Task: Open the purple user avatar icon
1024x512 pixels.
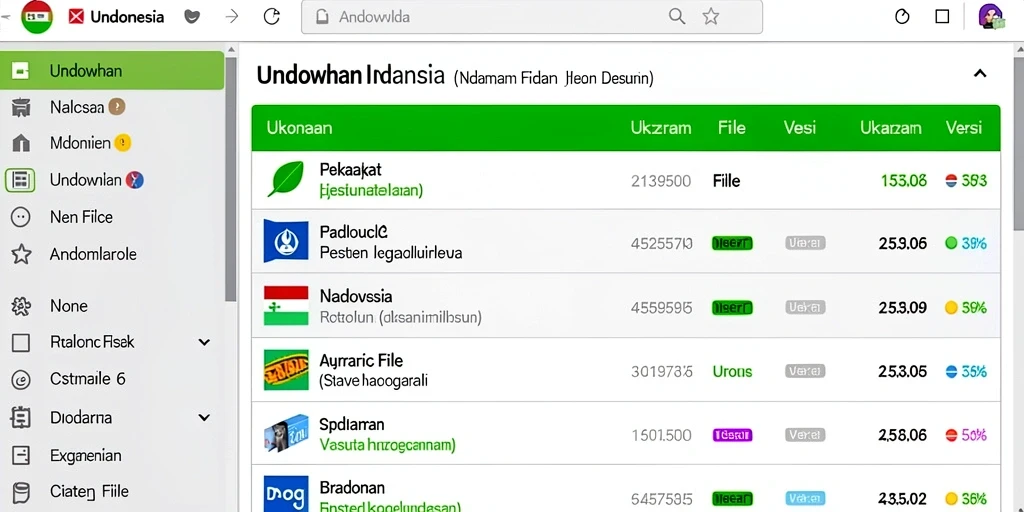Action: pyautogui.click(x=990, y=16)
